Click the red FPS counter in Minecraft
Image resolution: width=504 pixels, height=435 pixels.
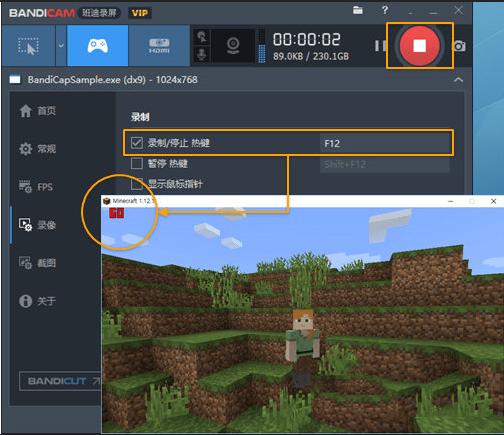coord(116,213)
